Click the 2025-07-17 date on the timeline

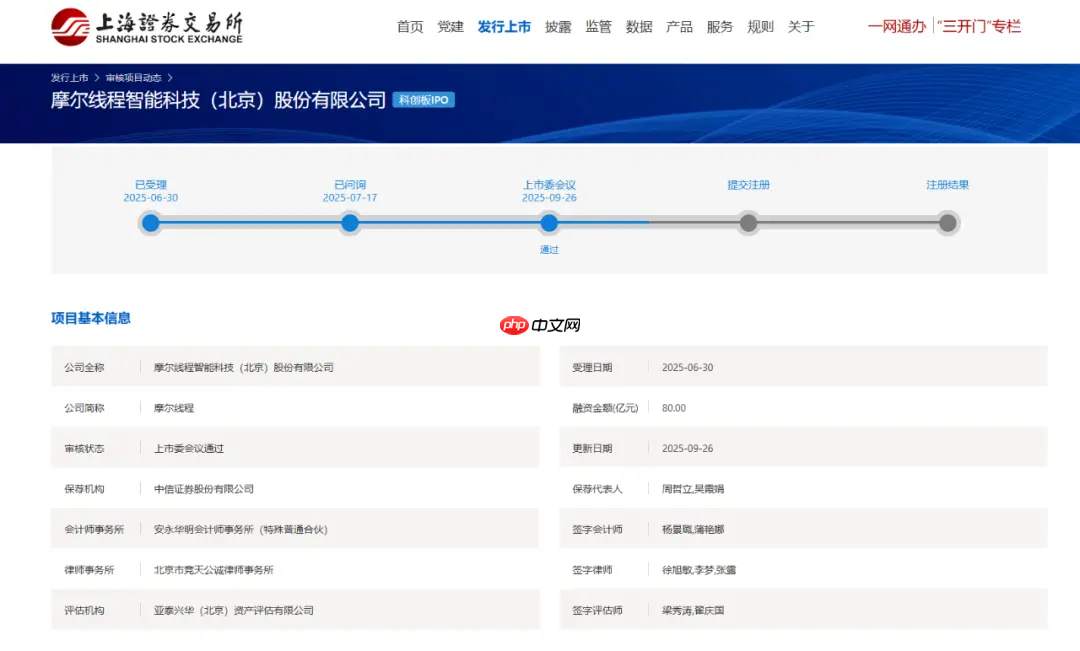[x=350, y=198]
